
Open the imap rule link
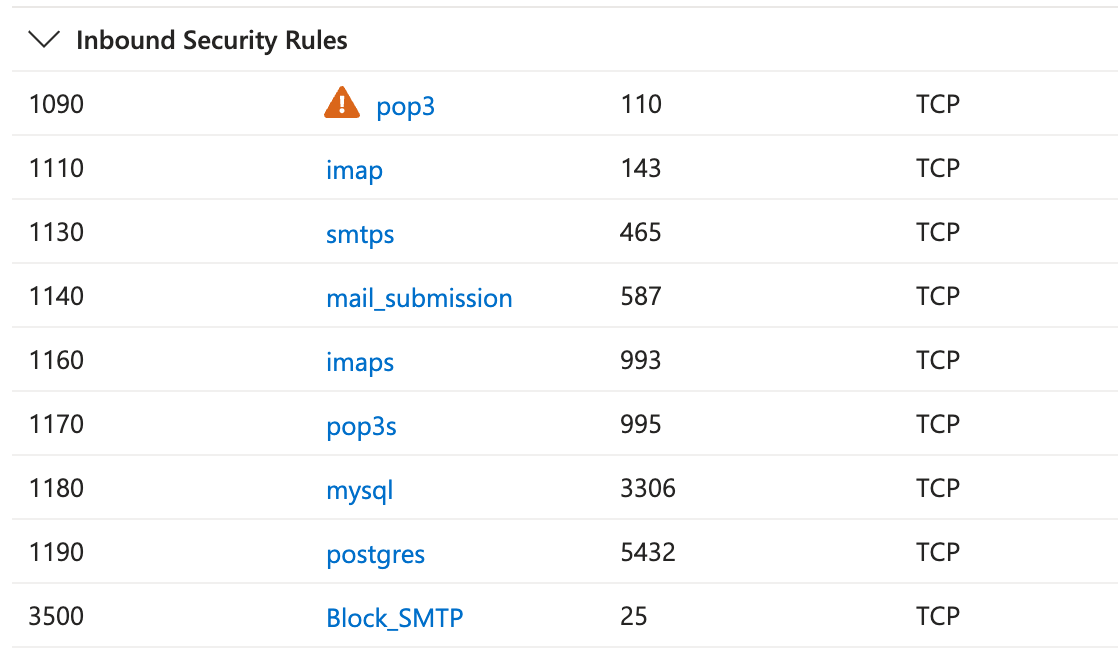coord(354,170)
